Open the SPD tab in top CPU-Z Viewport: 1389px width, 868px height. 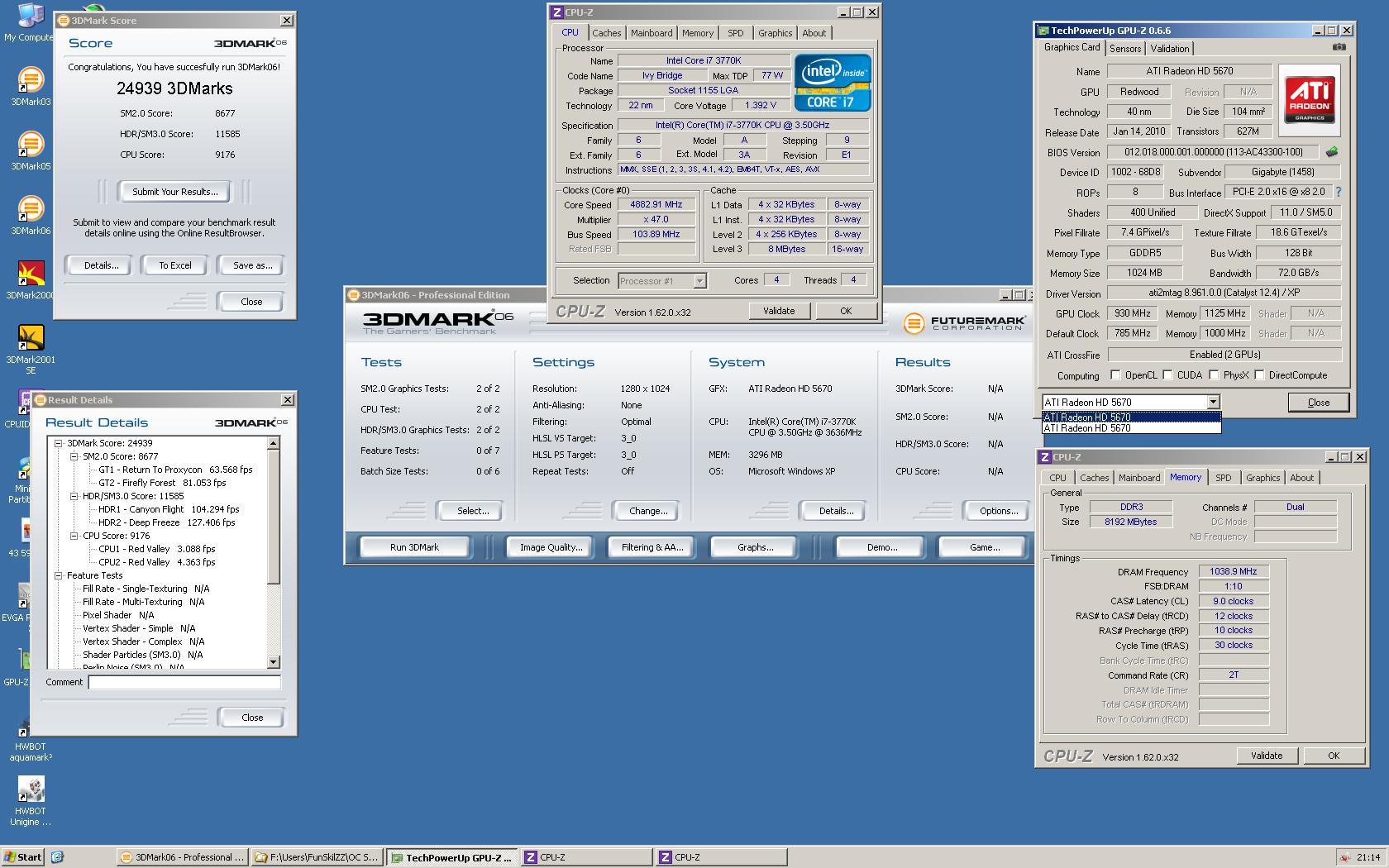coord(735,33)
